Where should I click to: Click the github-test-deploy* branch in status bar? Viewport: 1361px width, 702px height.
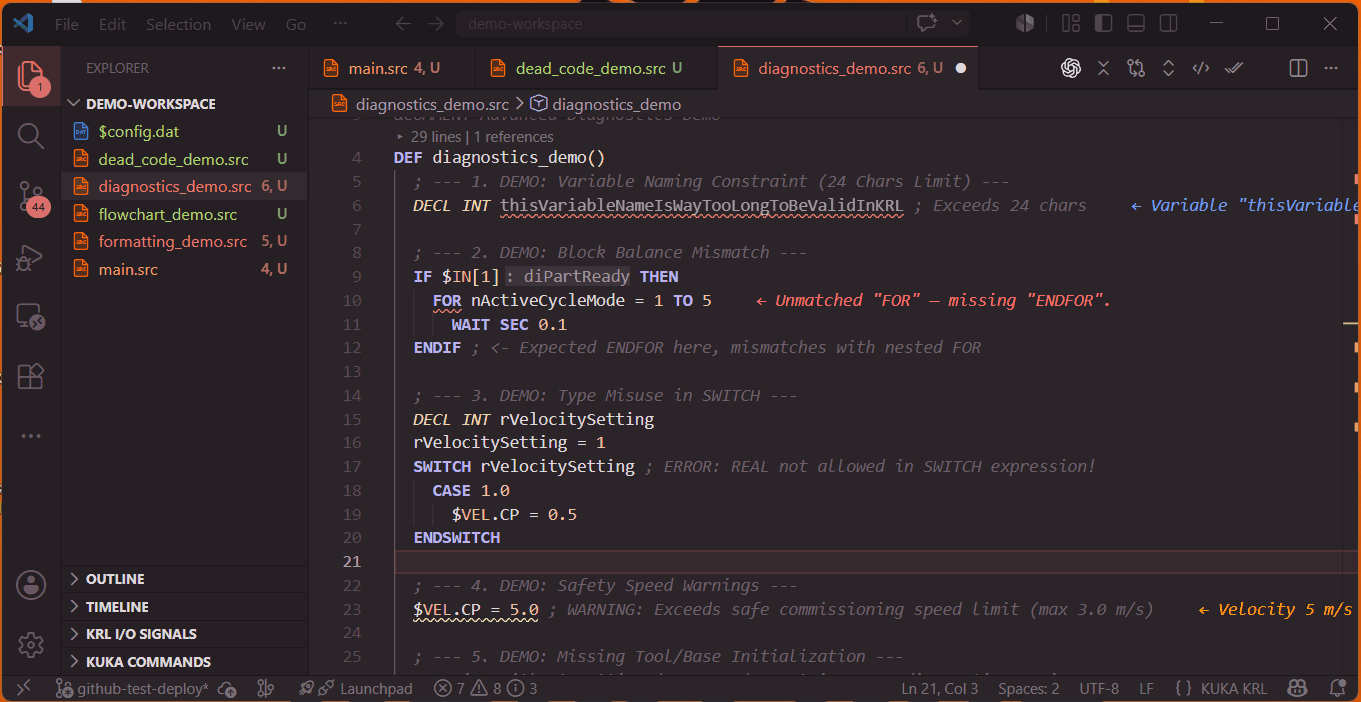132,689
